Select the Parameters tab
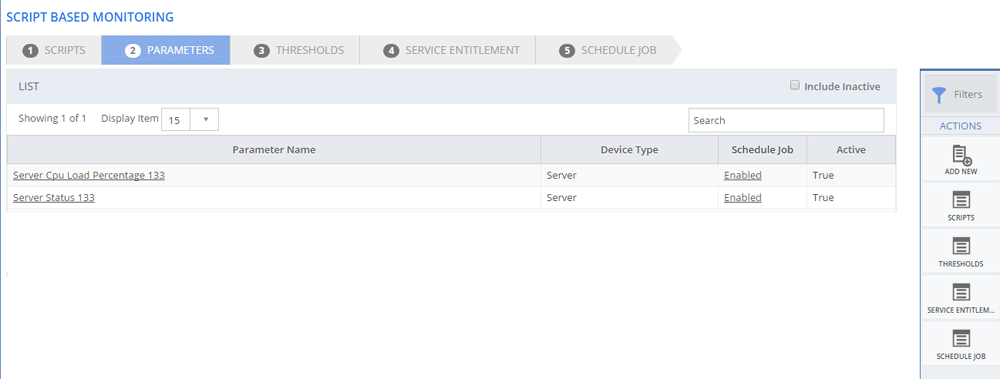 point(166,50)
